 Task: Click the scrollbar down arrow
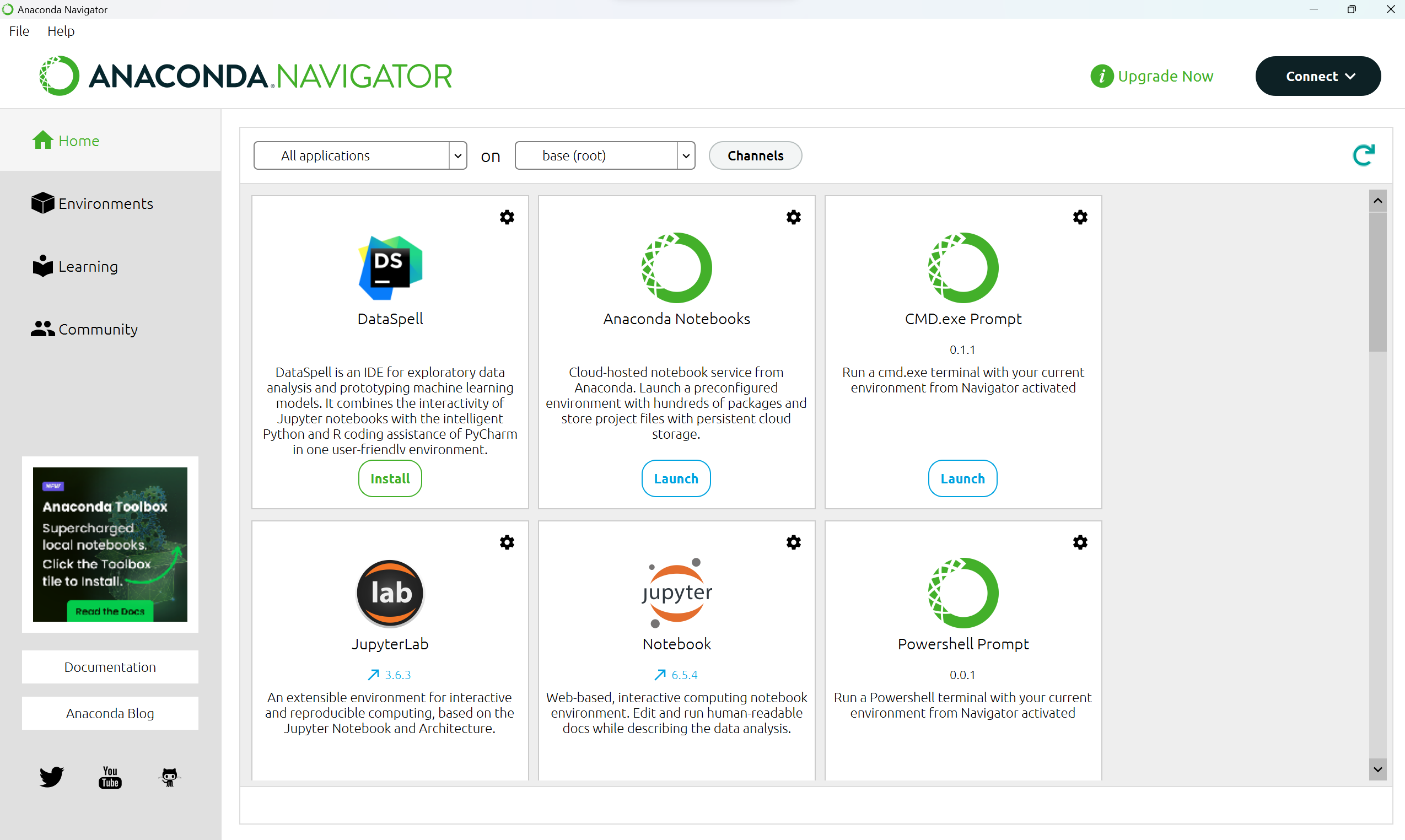pos(1377,769)
